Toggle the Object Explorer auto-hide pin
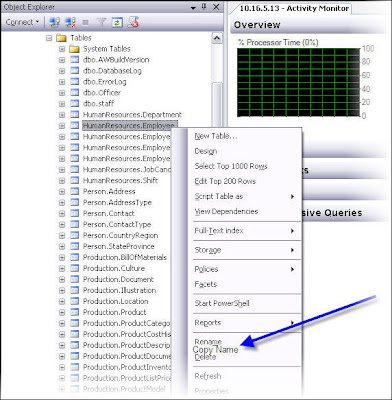The image size is (392, 400). click(x=204, y=7)
